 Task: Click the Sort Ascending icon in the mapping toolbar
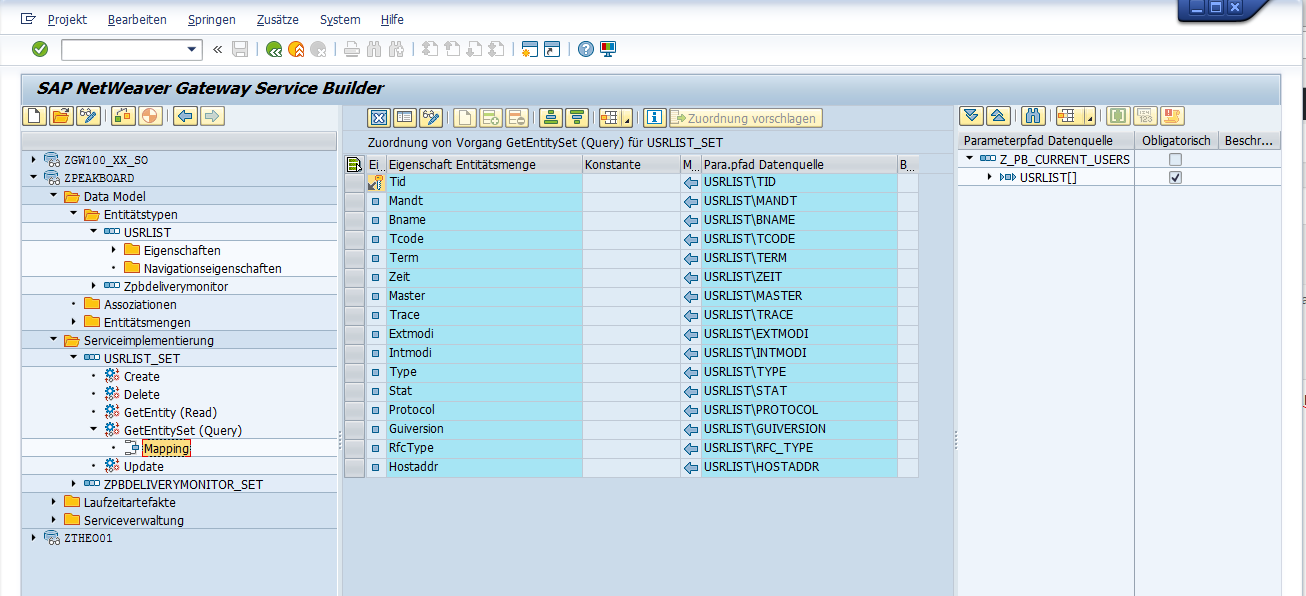tap(550, 118)
